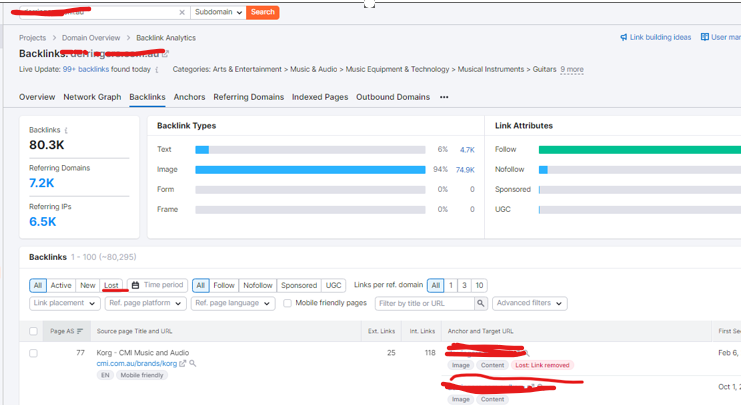Clear the domain search field X
This screenshot has height=405, width=741.
(182, 12)
